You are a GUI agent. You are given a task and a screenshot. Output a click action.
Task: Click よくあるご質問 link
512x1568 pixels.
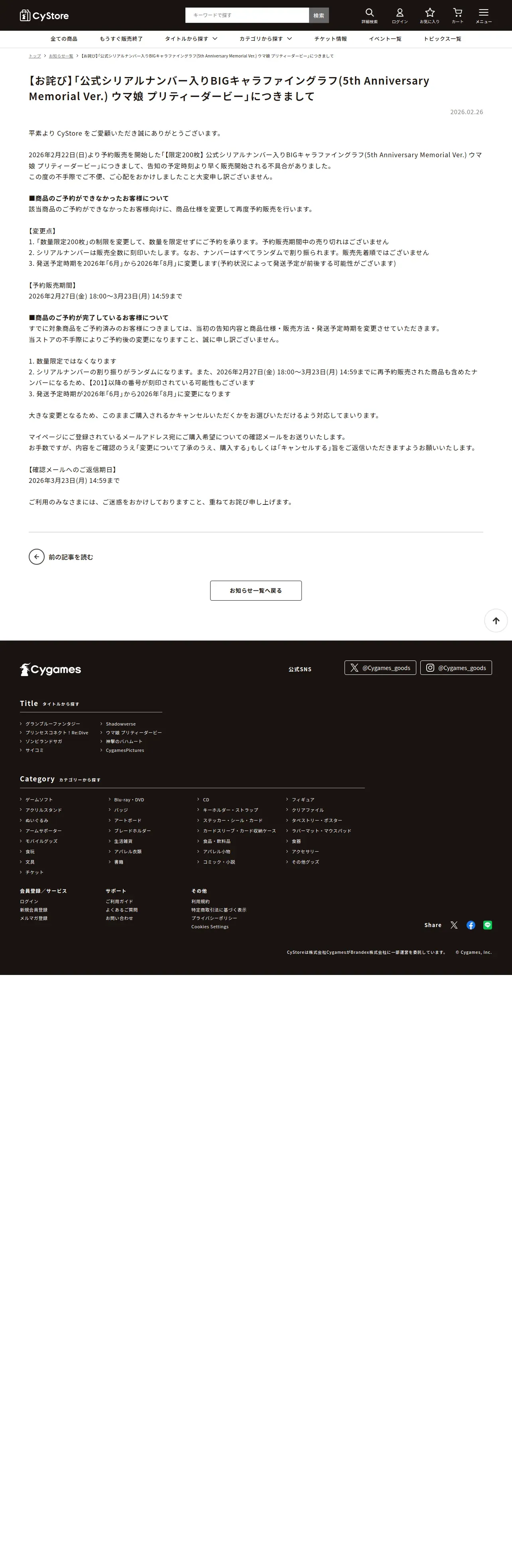[122, 910]
